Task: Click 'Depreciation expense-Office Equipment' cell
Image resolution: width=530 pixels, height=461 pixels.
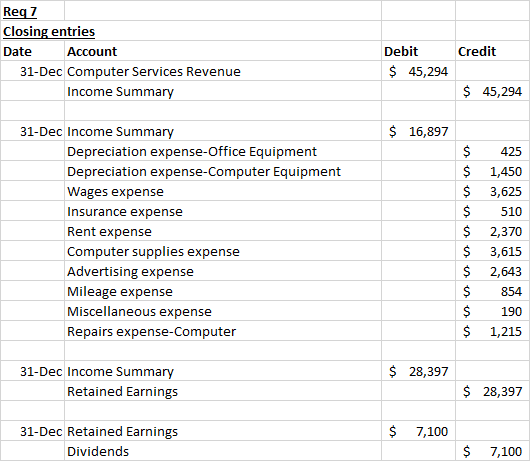Action: (x=223, y=151)
